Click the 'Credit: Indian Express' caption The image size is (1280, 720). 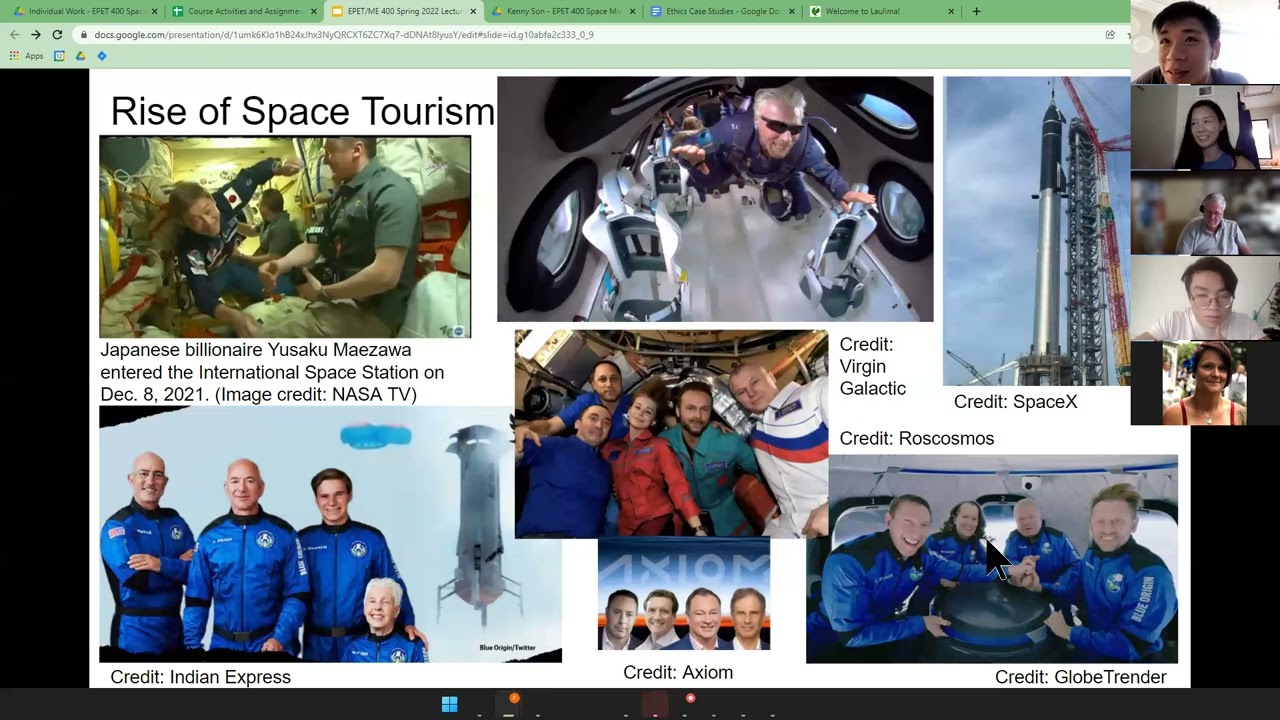(201, 677)
